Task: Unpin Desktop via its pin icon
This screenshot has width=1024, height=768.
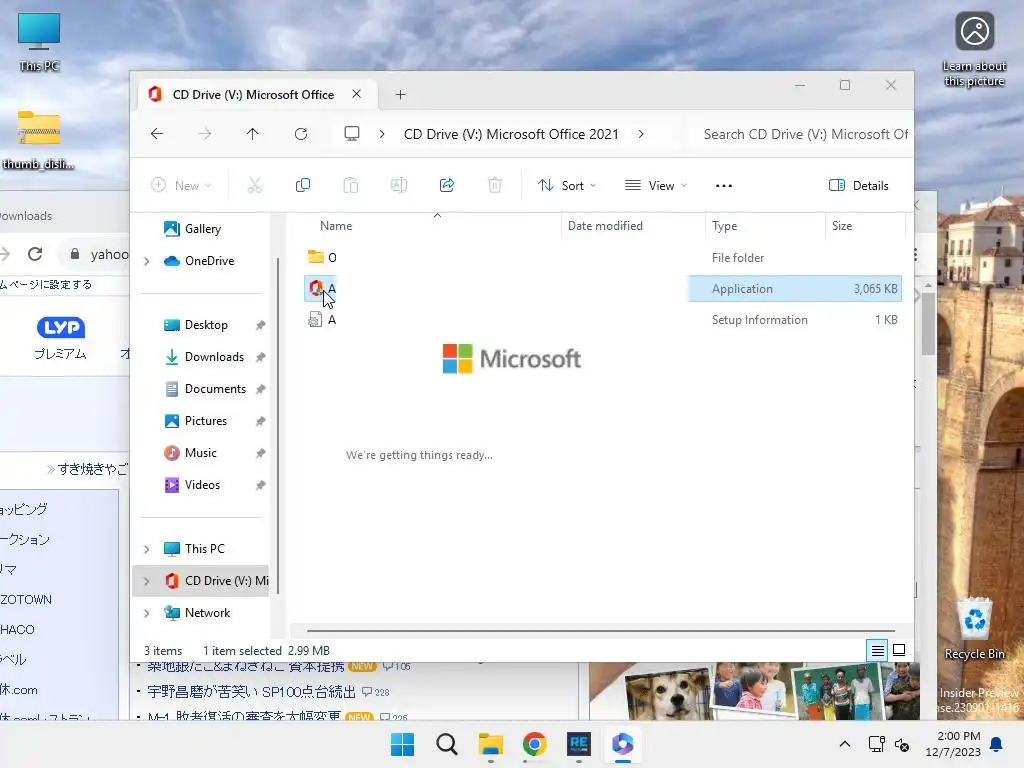Action: tap(260, 325)
